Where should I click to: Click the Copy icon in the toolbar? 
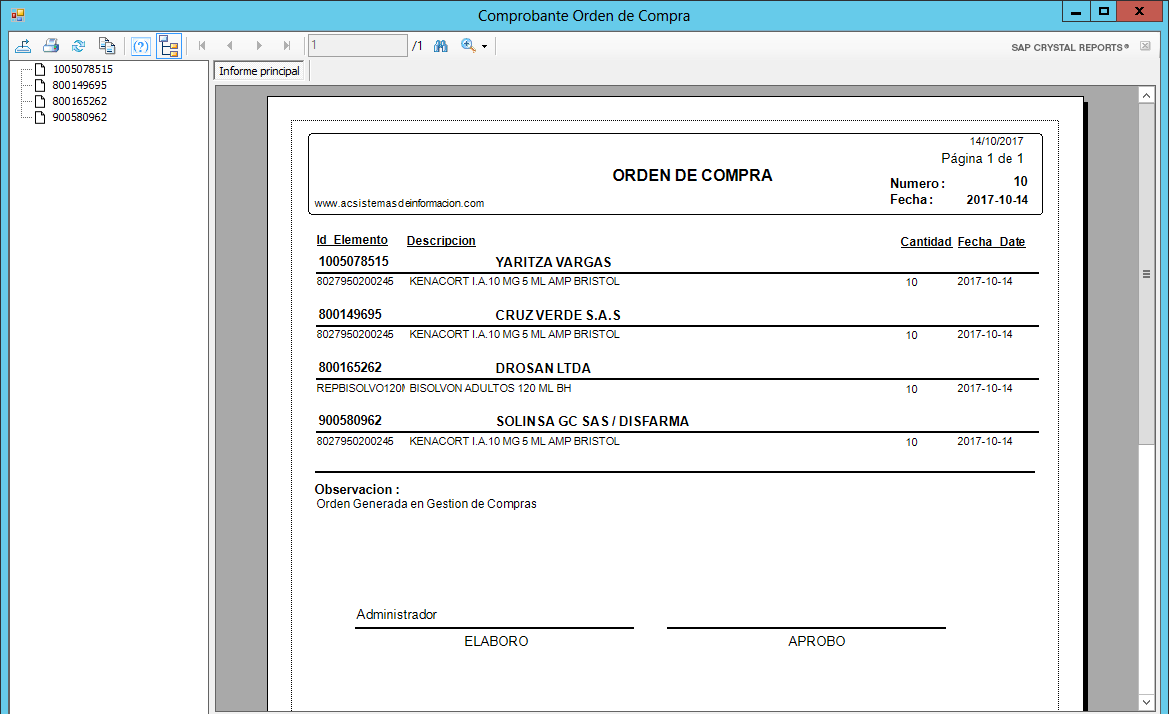(106, 46)
